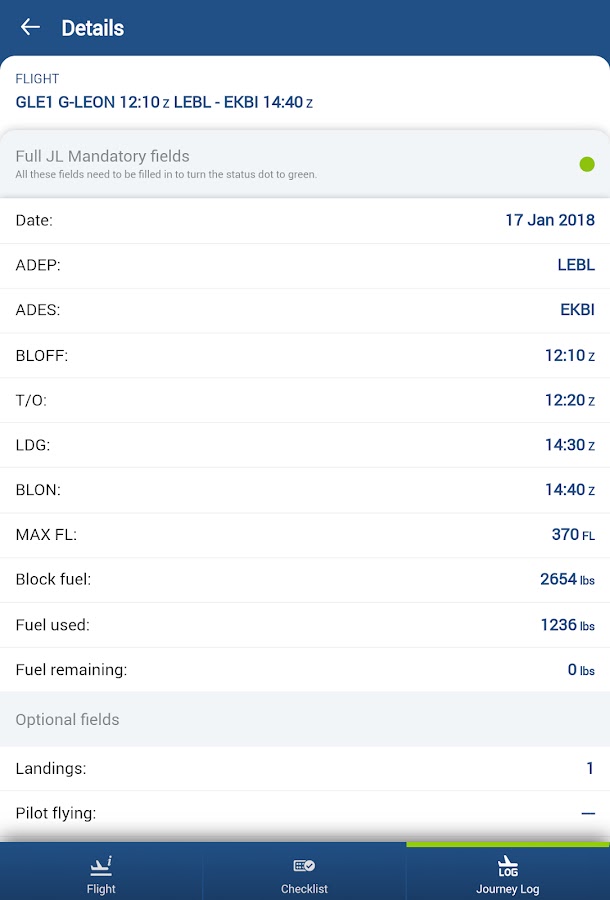610x900 pixels.
Task: Edit the T/O time 12:20
Action: [569, 400]
